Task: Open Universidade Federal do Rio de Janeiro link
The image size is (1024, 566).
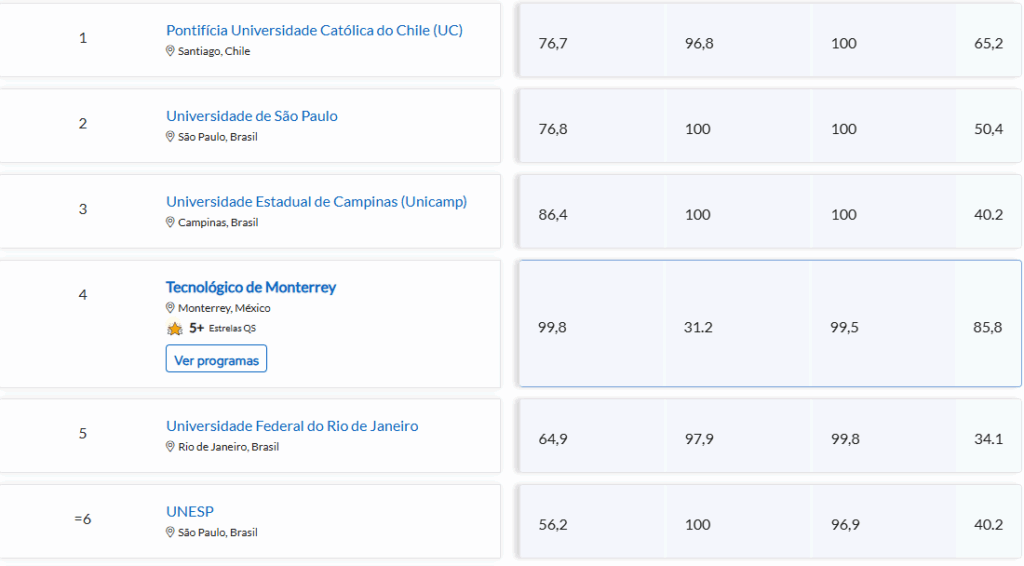Action: tap(292, 426)
